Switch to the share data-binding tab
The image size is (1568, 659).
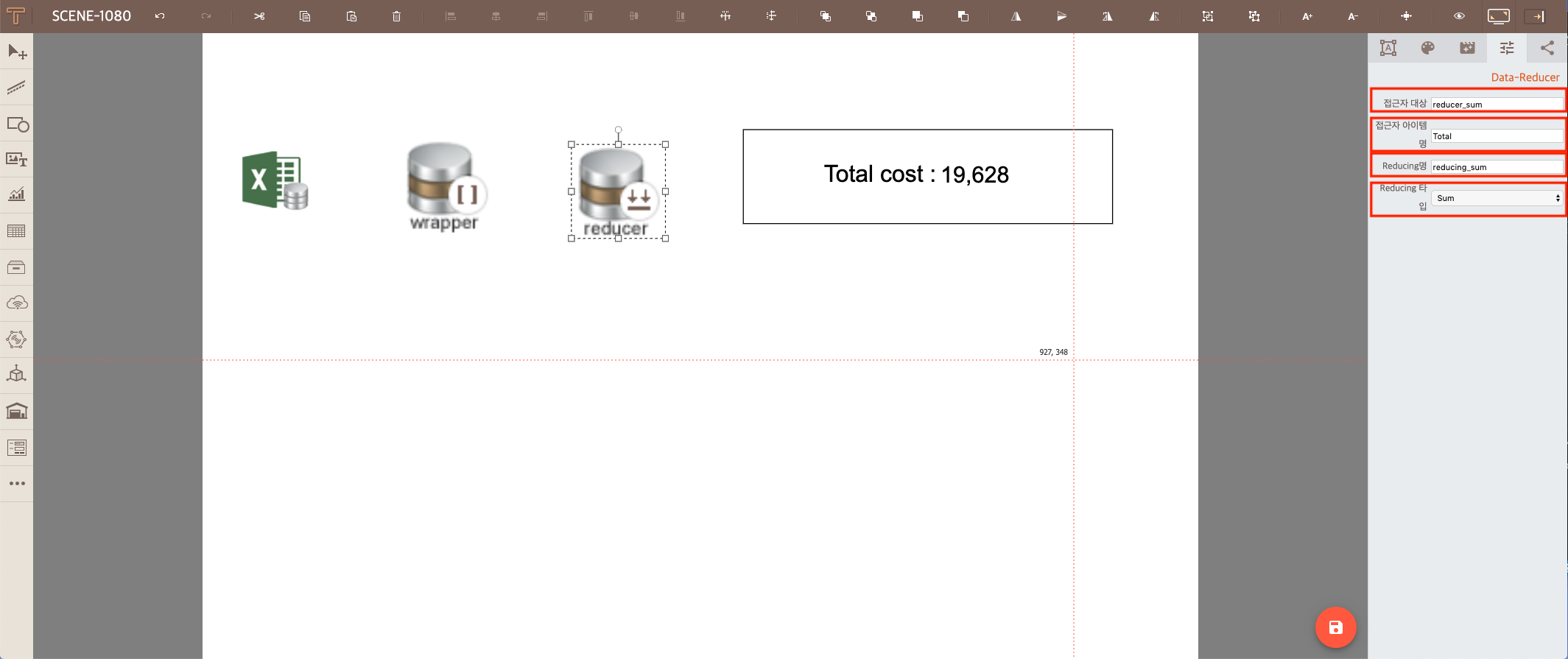pos(1547,49)
